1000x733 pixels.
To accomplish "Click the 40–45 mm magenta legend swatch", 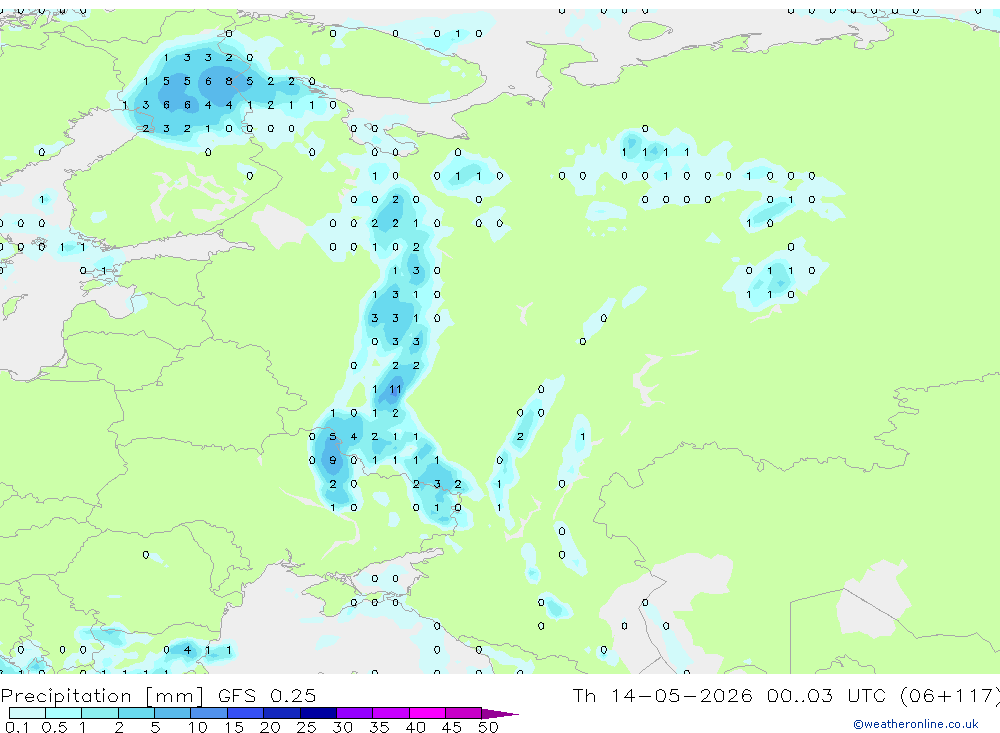I will [427, 713].
